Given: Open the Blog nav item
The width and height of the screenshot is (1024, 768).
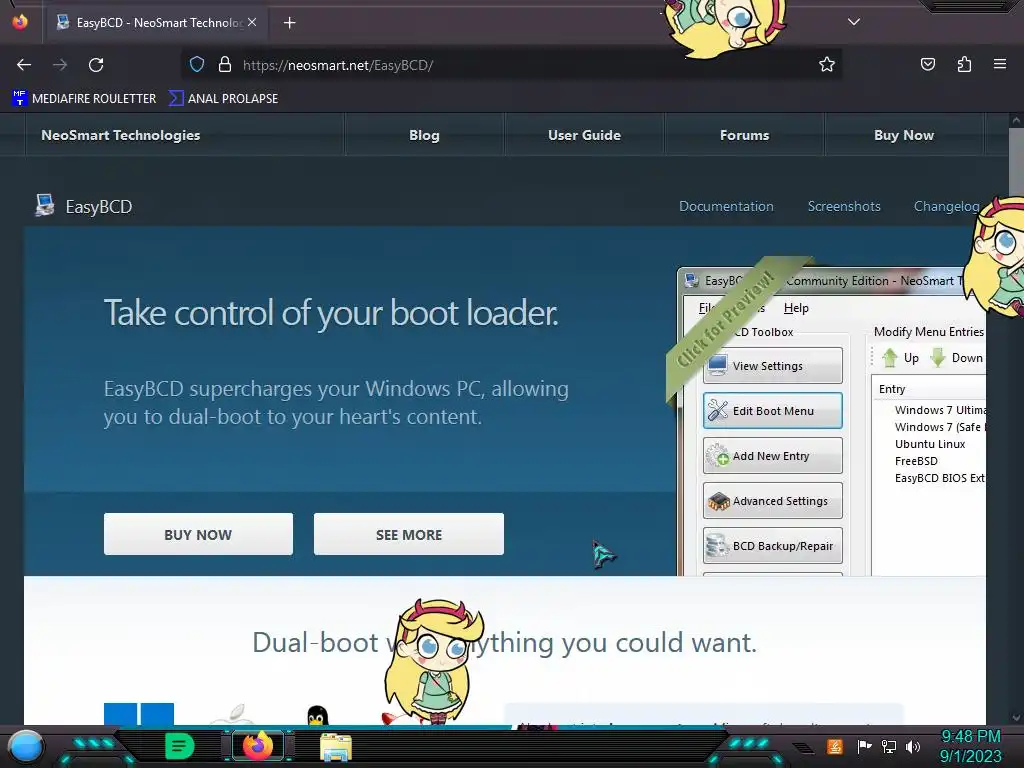Looking at the screenshot, I should click(x=424, y=135).
